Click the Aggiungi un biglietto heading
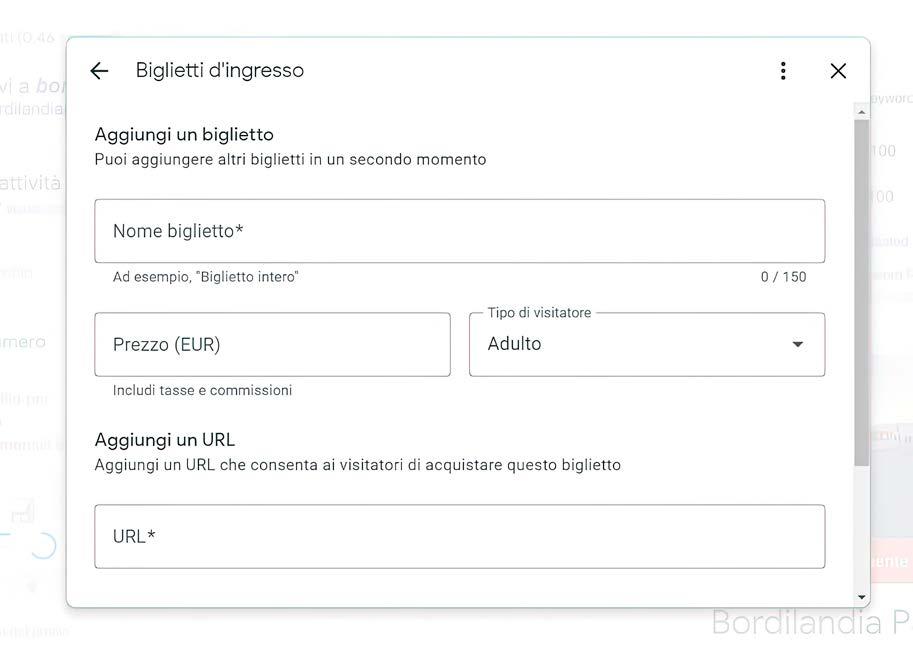Viewport: 913px width, 656px height. (x=184, y=134)
